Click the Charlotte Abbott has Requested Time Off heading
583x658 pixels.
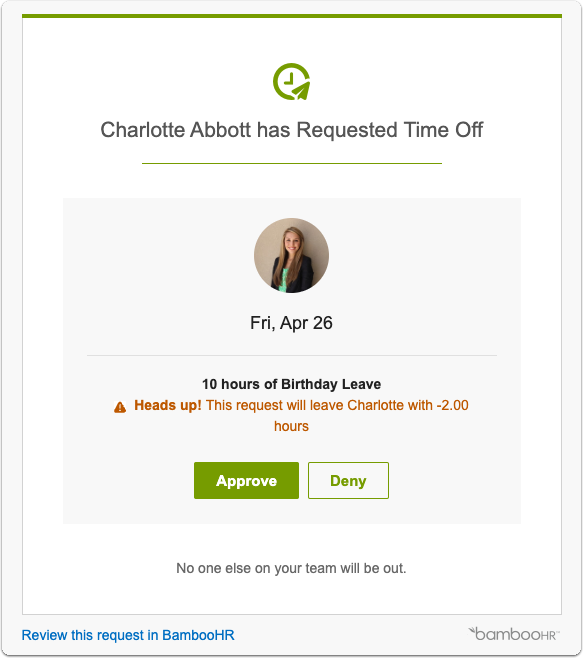[291, 130]
